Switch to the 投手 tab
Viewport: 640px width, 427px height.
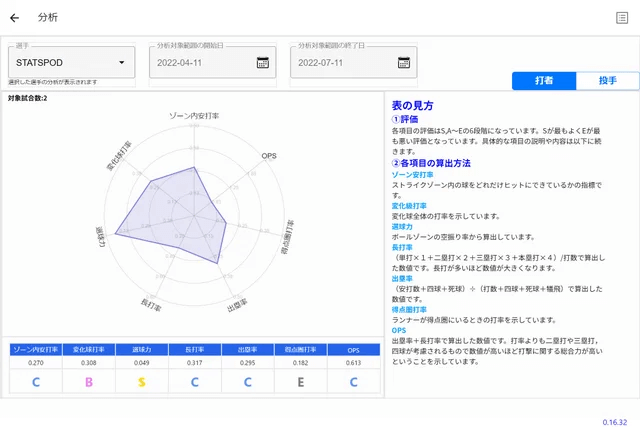click(x=606, y=81)
